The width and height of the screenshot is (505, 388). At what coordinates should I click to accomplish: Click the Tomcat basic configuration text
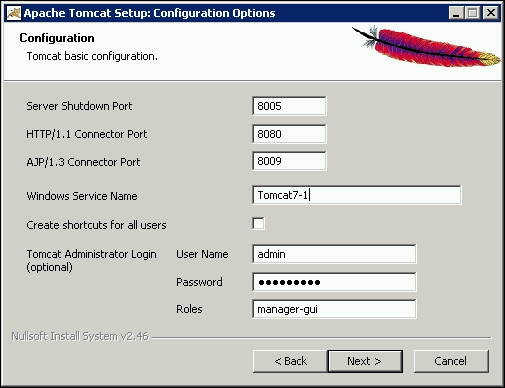[x=92, y=56]
